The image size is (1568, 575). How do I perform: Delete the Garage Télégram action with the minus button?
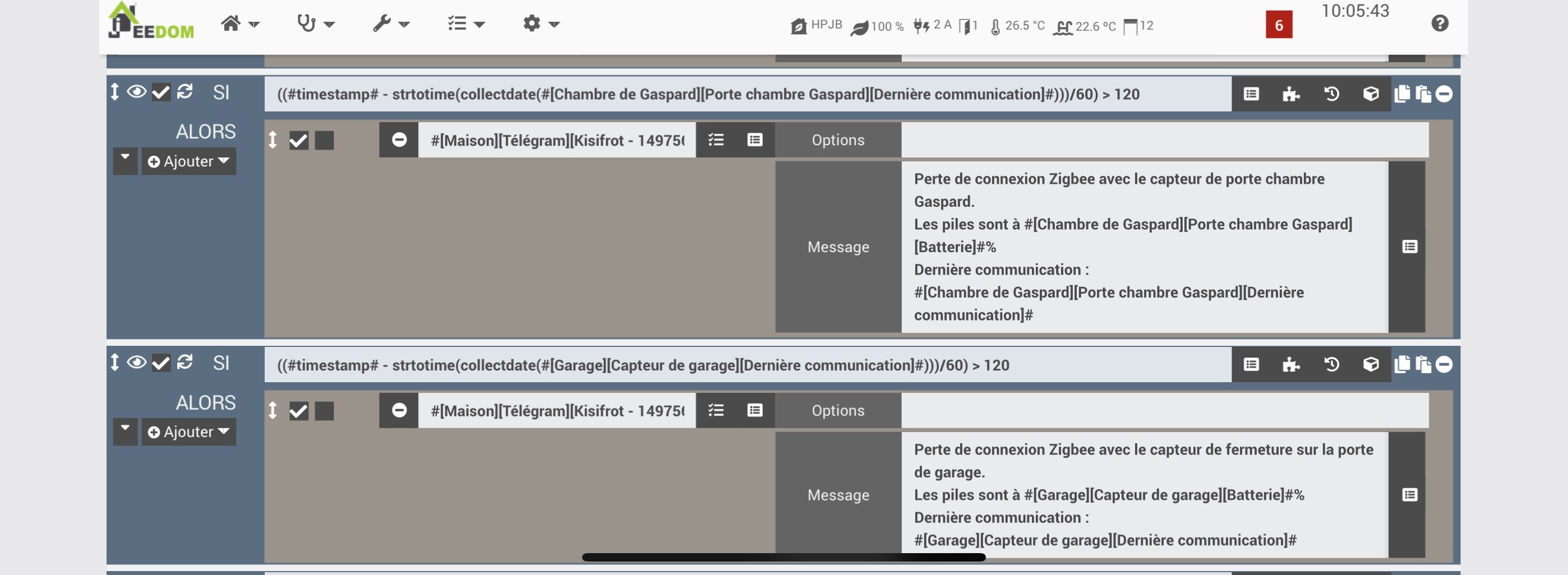pyautogui.click(x=399, y=411)
